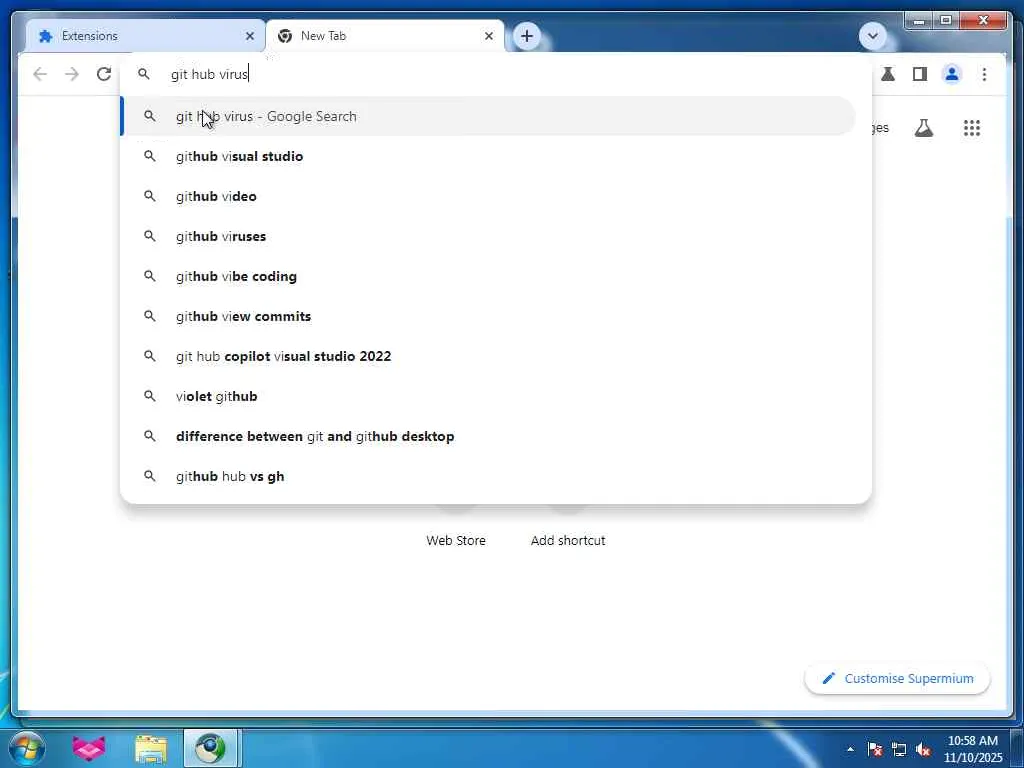This screenshot has height=768, width=1024.
Task: Open the labs flask icon on page
Action: tap(923, 128)
